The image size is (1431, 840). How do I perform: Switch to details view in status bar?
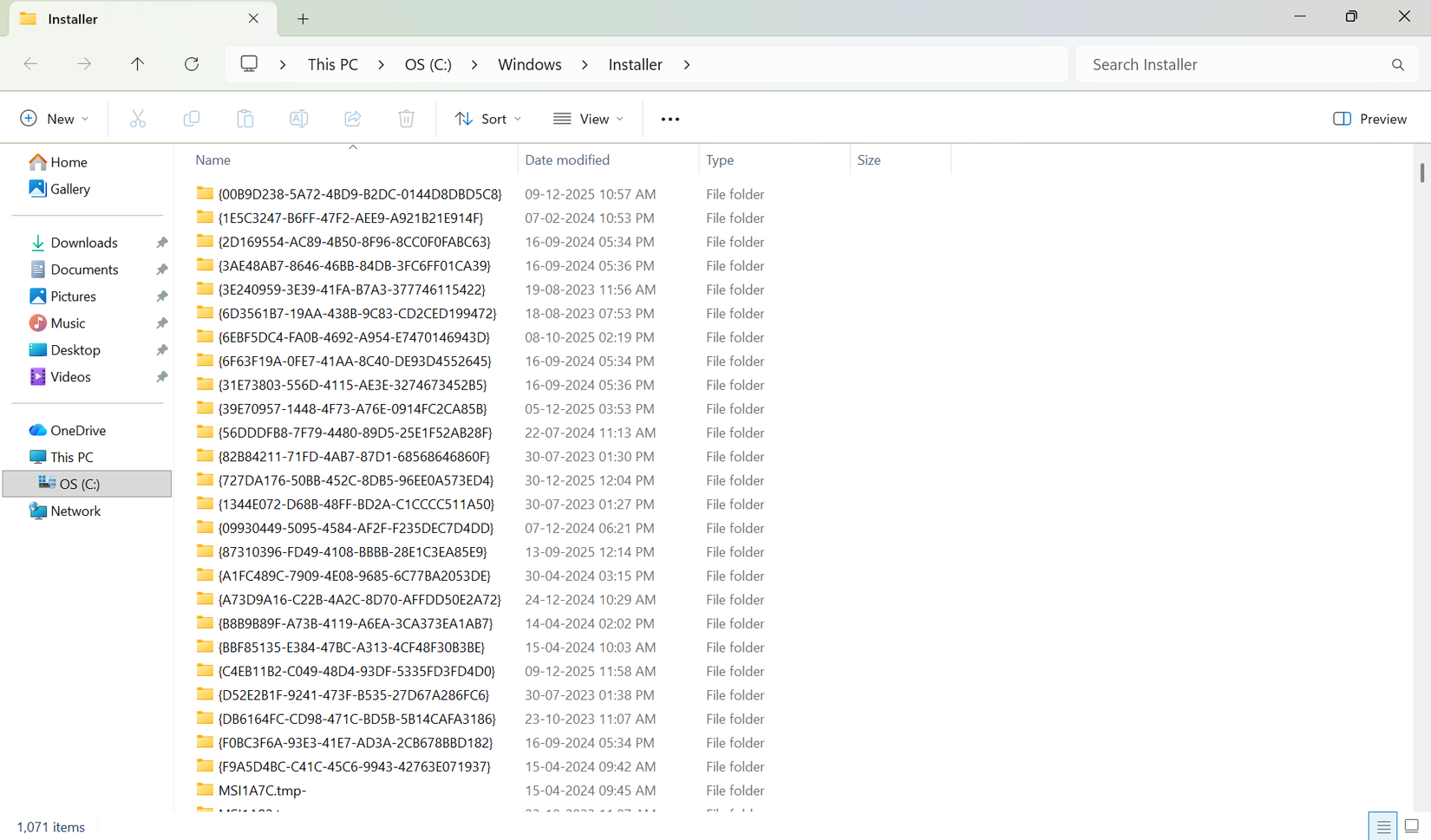tap(1383, 826)
